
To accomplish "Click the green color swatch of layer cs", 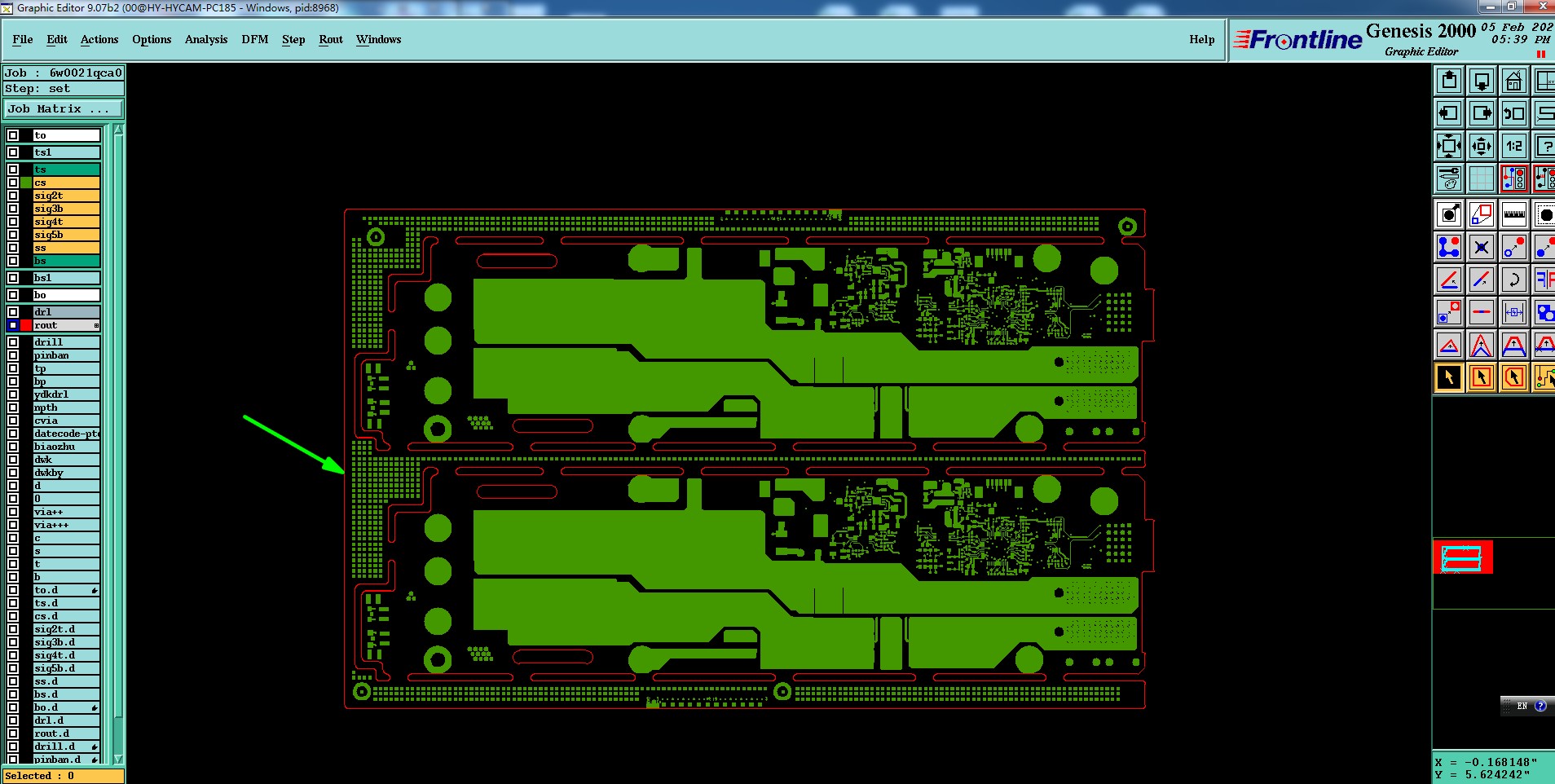I will tap(26, 183).
